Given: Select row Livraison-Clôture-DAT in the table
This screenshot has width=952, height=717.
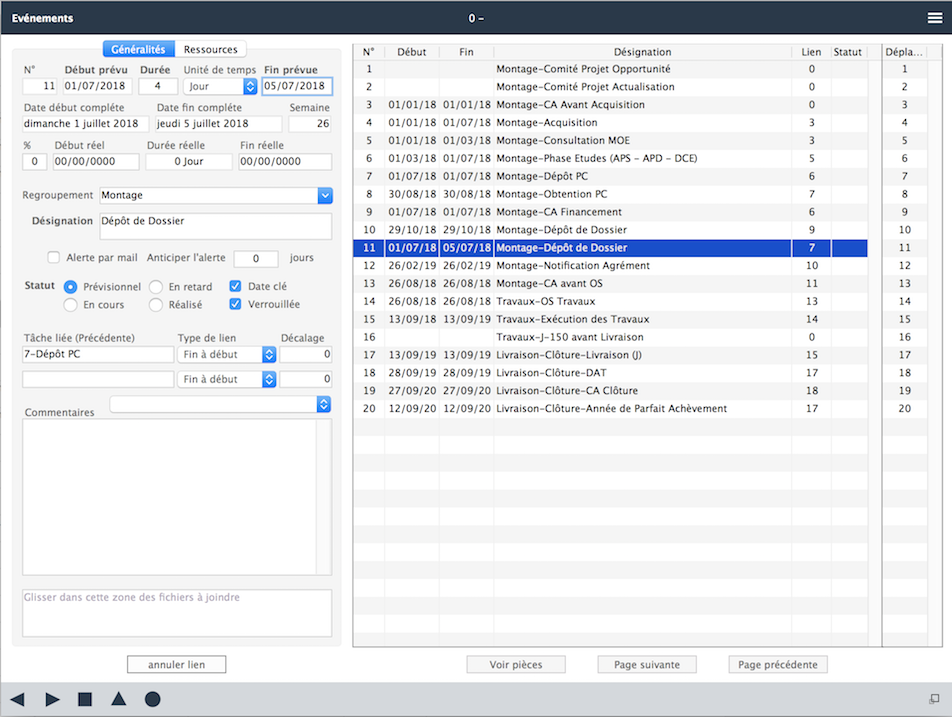Looking at the screenshot, I should pos(610,373).
